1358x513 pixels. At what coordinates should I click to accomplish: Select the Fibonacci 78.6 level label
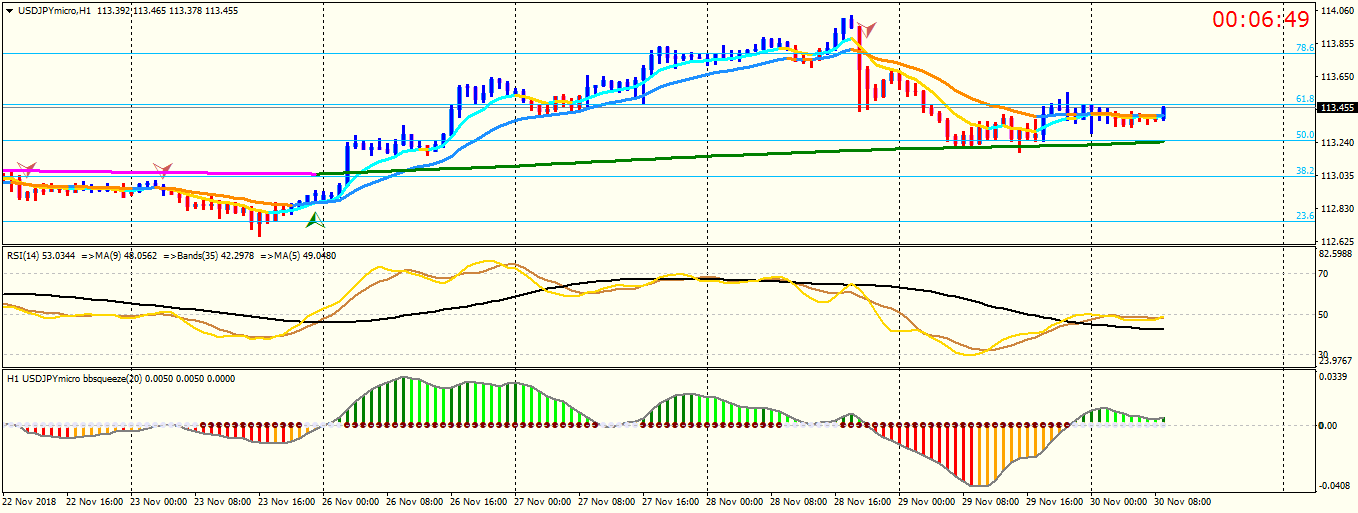coord(1305,47)
